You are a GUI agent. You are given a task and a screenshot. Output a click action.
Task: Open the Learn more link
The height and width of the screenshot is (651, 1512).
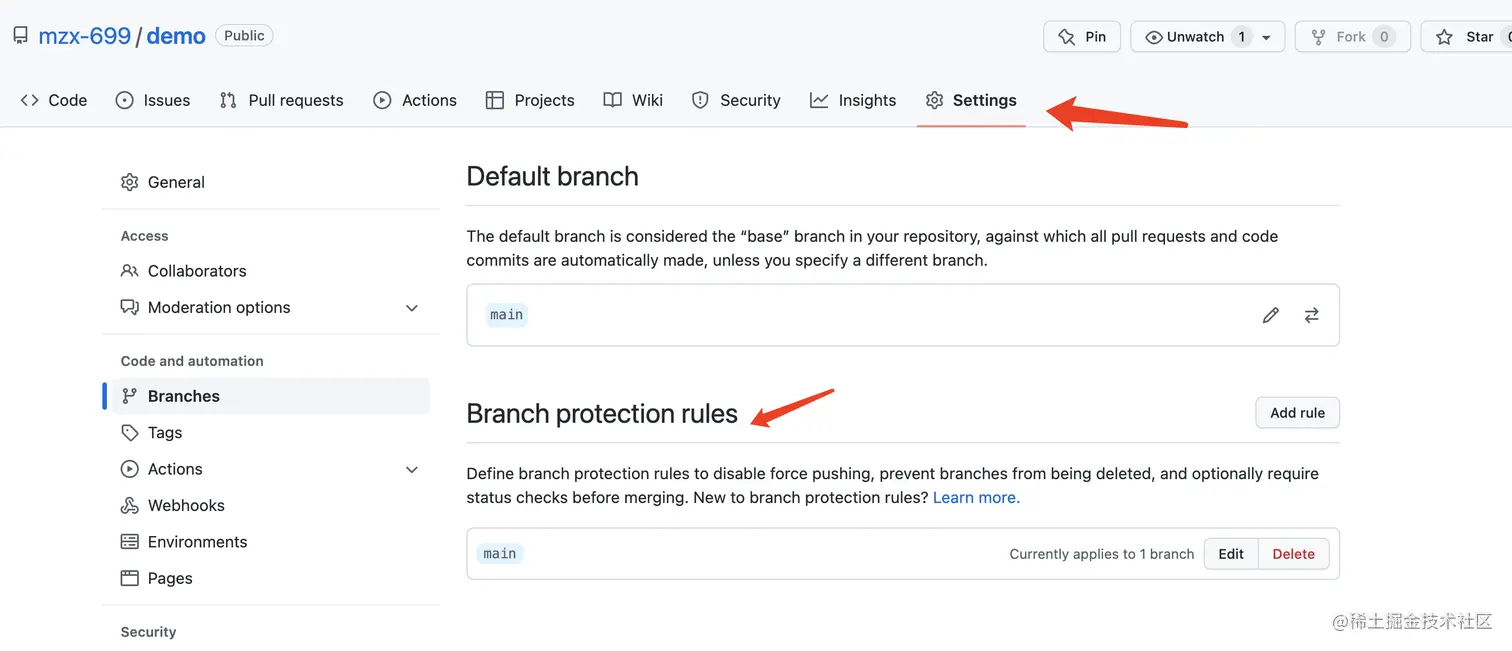click(976, 497)
